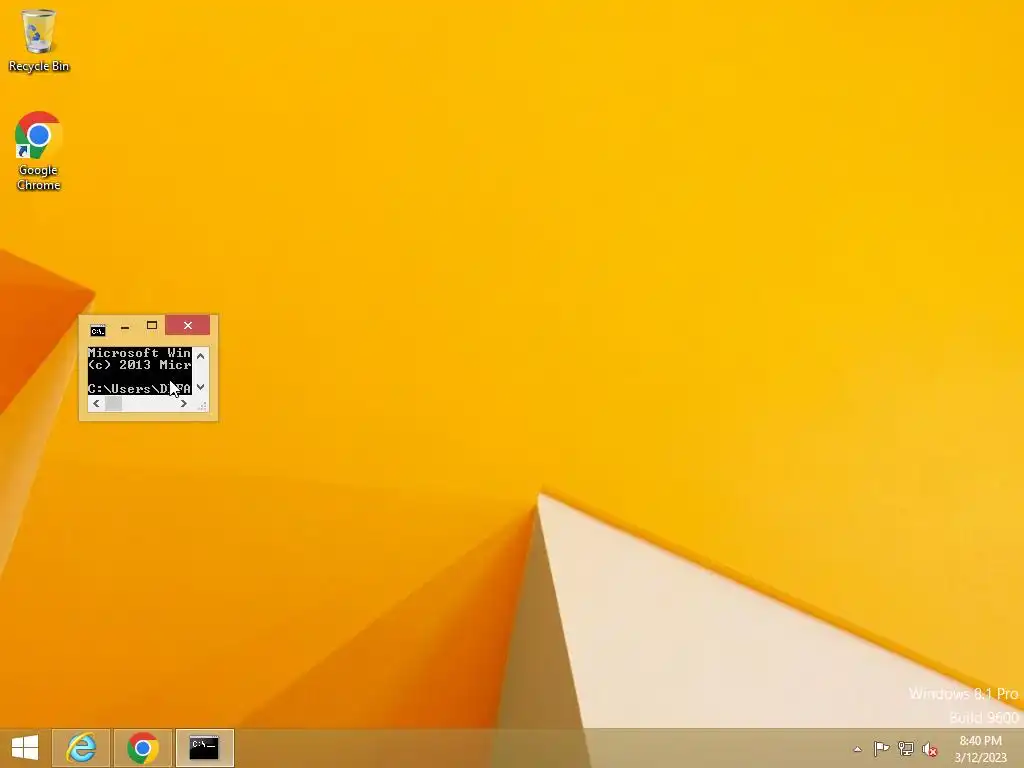Launch Google Chrome from the taskbar
The width and height of the screenshot is (1024, 768).
(x=142, y=748)
